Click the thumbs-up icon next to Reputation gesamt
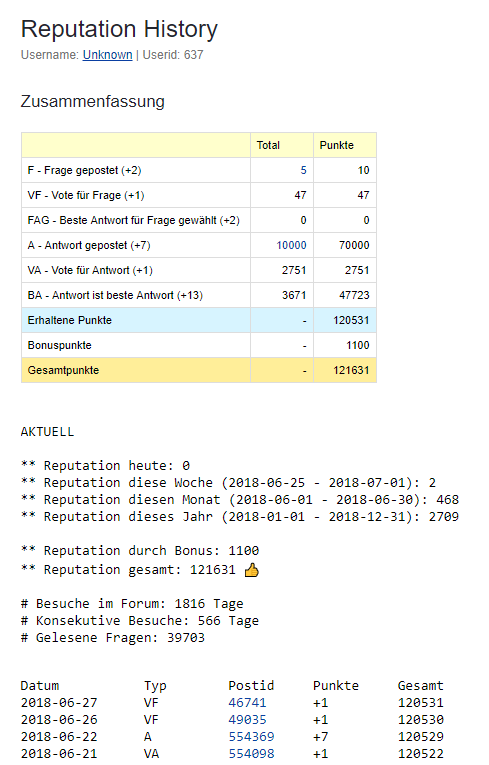 click(252, 569)
